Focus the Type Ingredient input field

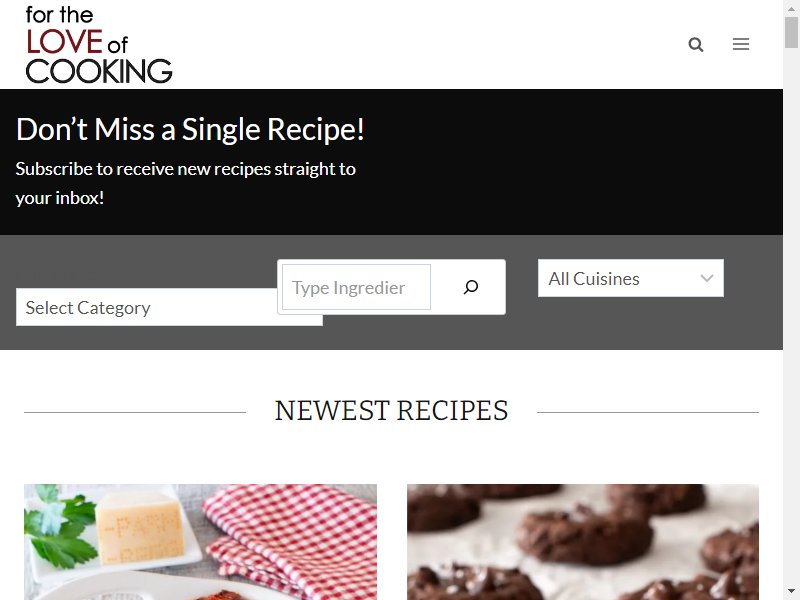[x=356, y=287]
